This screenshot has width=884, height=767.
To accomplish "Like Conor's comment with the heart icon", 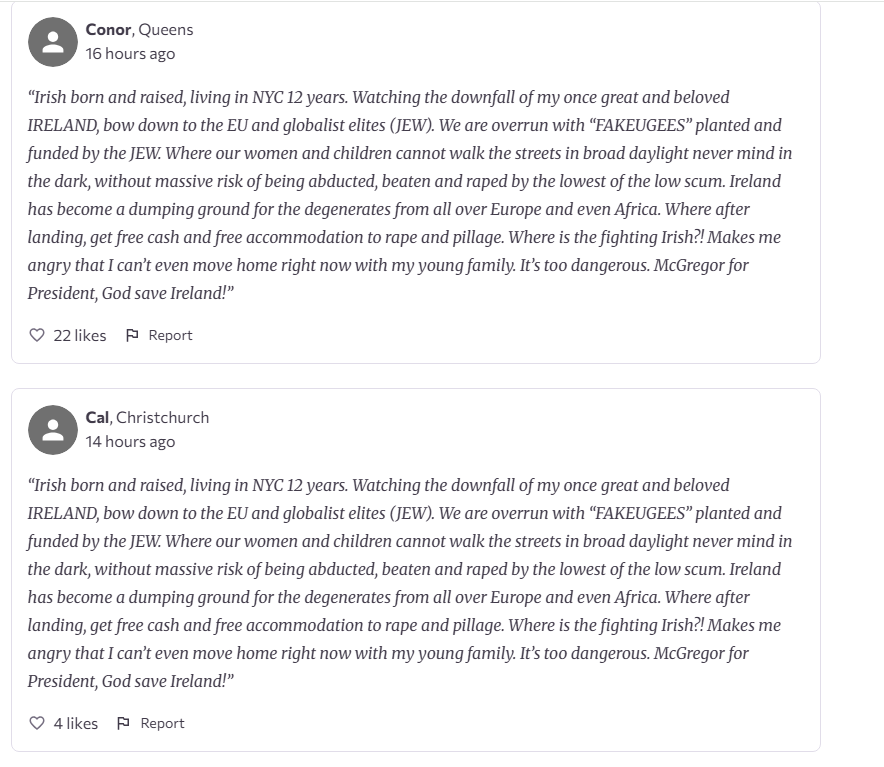I will tap(37, 336).
